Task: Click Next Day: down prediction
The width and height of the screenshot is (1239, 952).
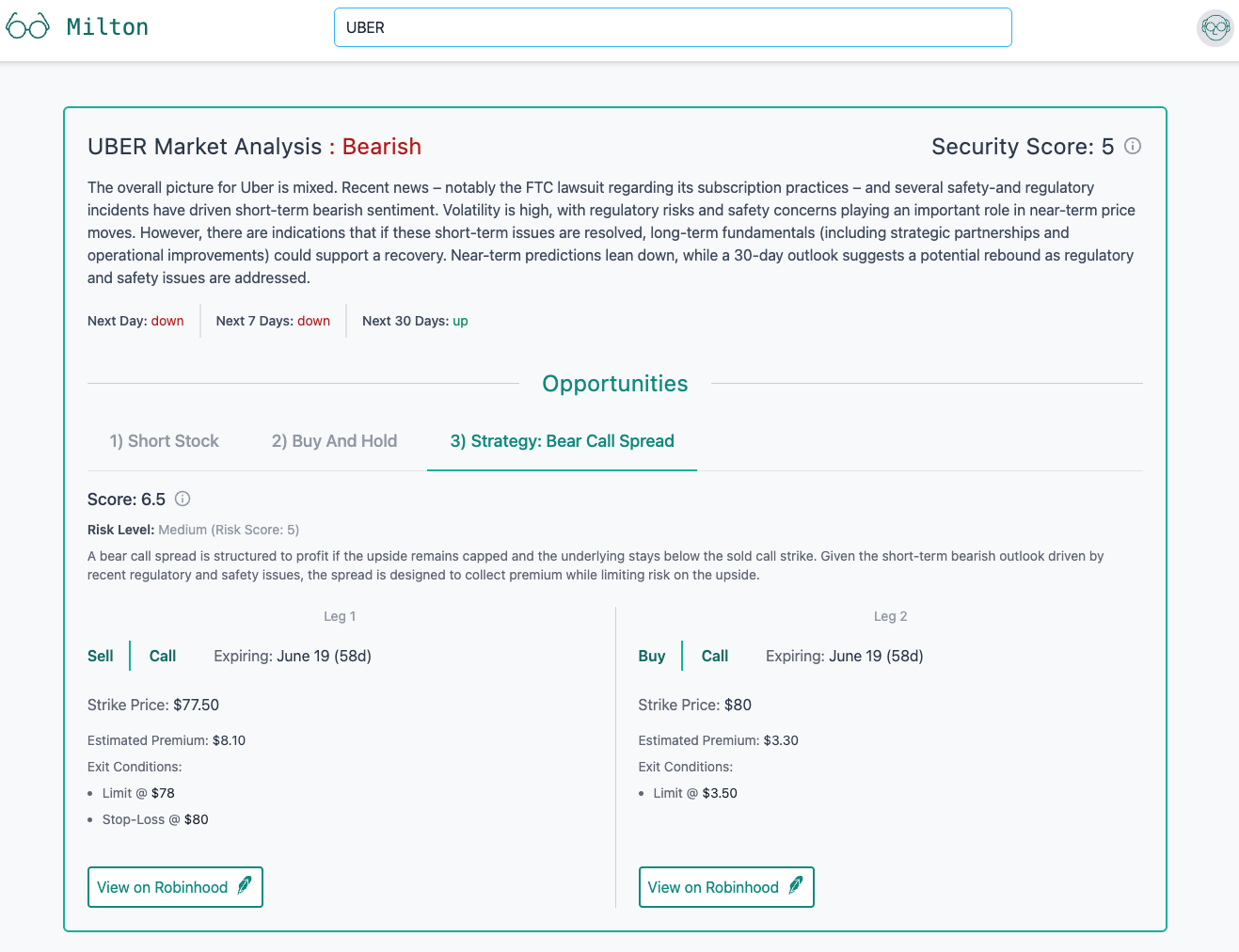Action: pos(135,321)
